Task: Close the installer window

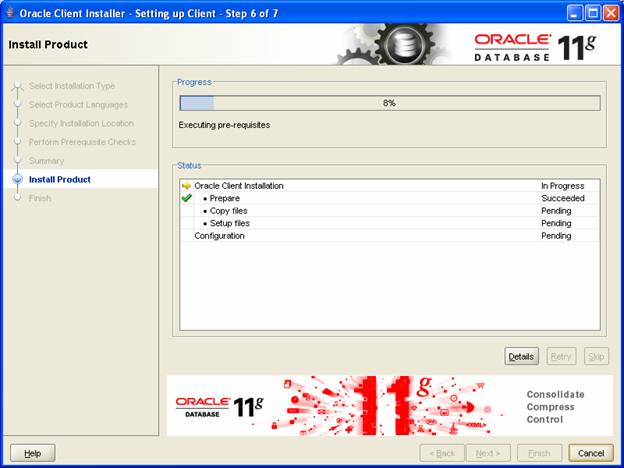Action: pos(611,13)
